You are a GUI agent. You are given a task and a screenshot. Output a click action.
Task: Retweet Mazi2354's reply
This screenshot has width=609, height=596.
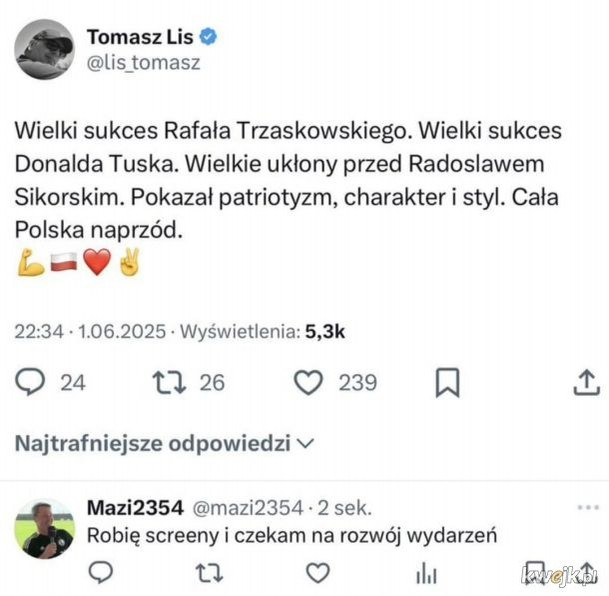[209, 573]
